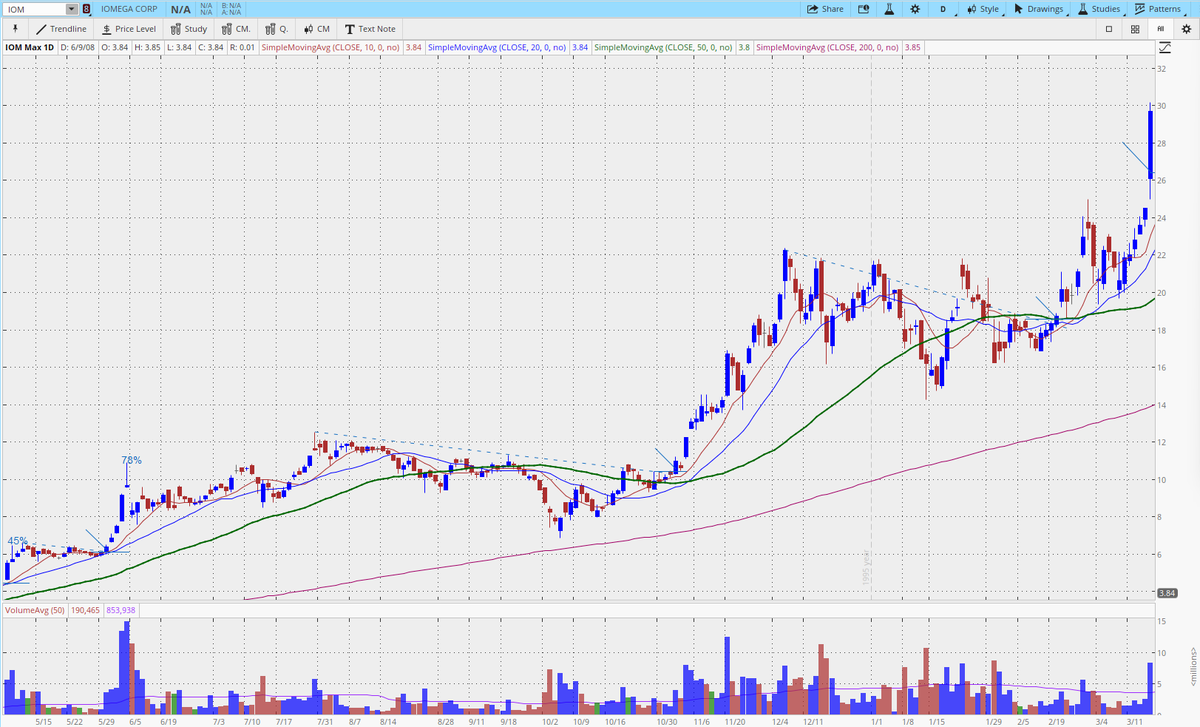Open the Style dropdown
1200x727 pixels.
(x=983, y=8)
